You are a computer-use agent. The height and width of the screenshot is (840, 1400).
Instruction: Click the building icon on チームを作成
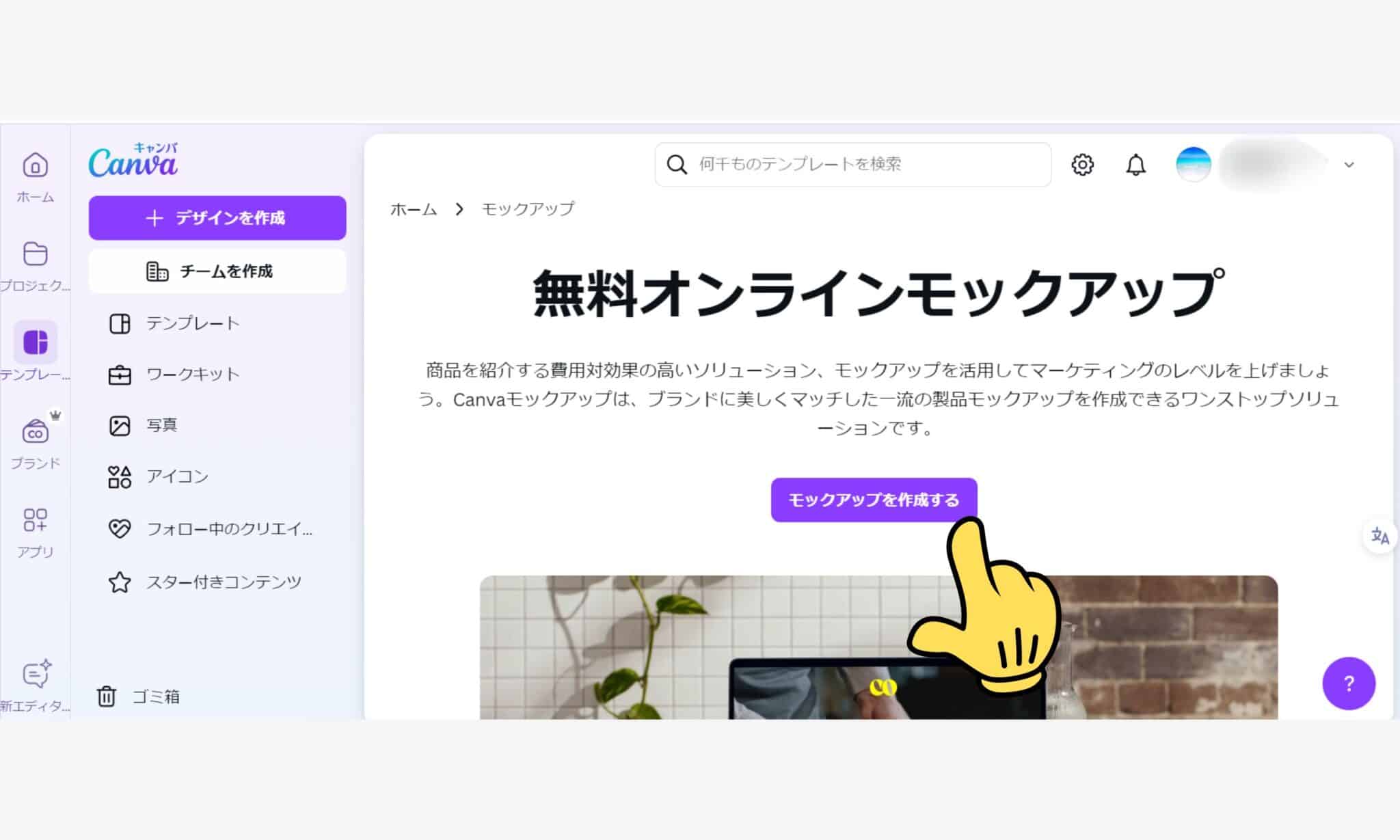(x=157, y=271)
